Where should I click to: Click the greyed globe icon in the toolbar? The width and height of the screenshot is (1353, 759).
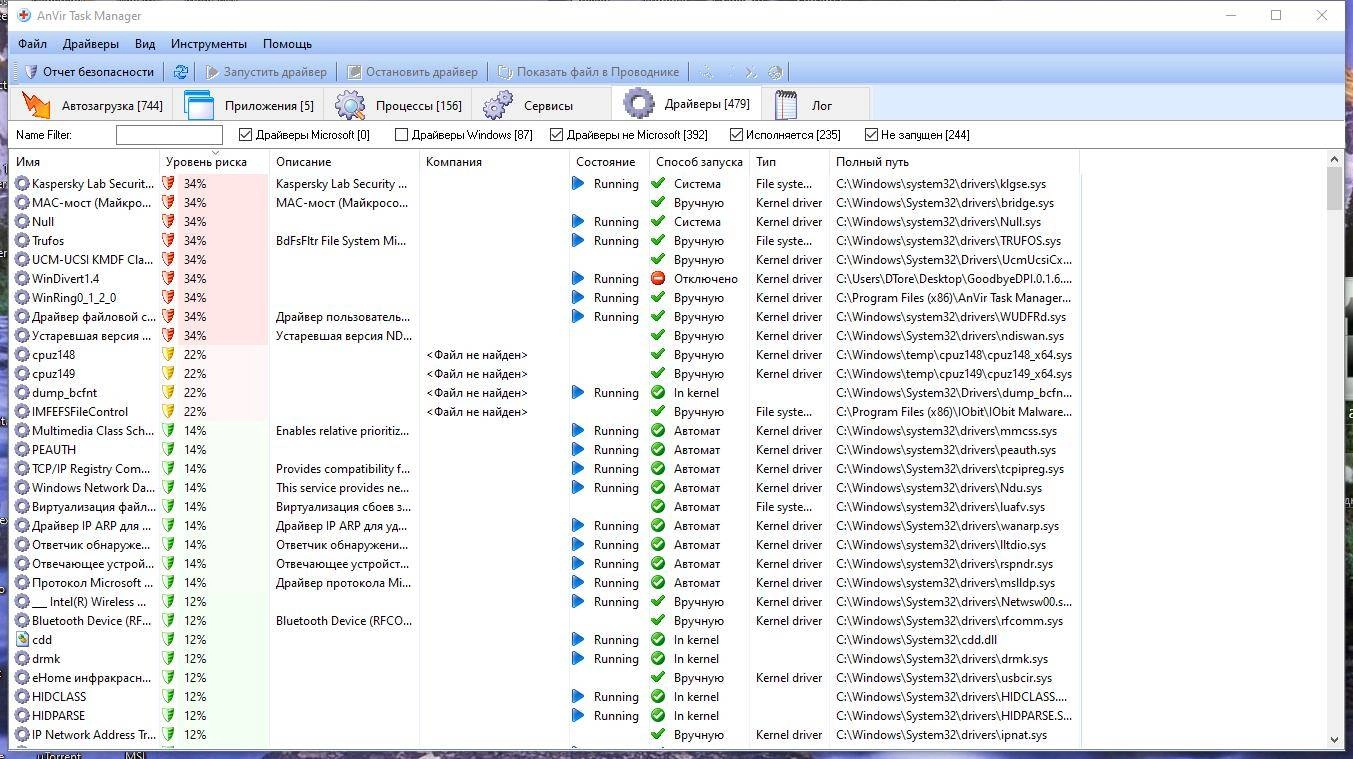tap(775, 72)
